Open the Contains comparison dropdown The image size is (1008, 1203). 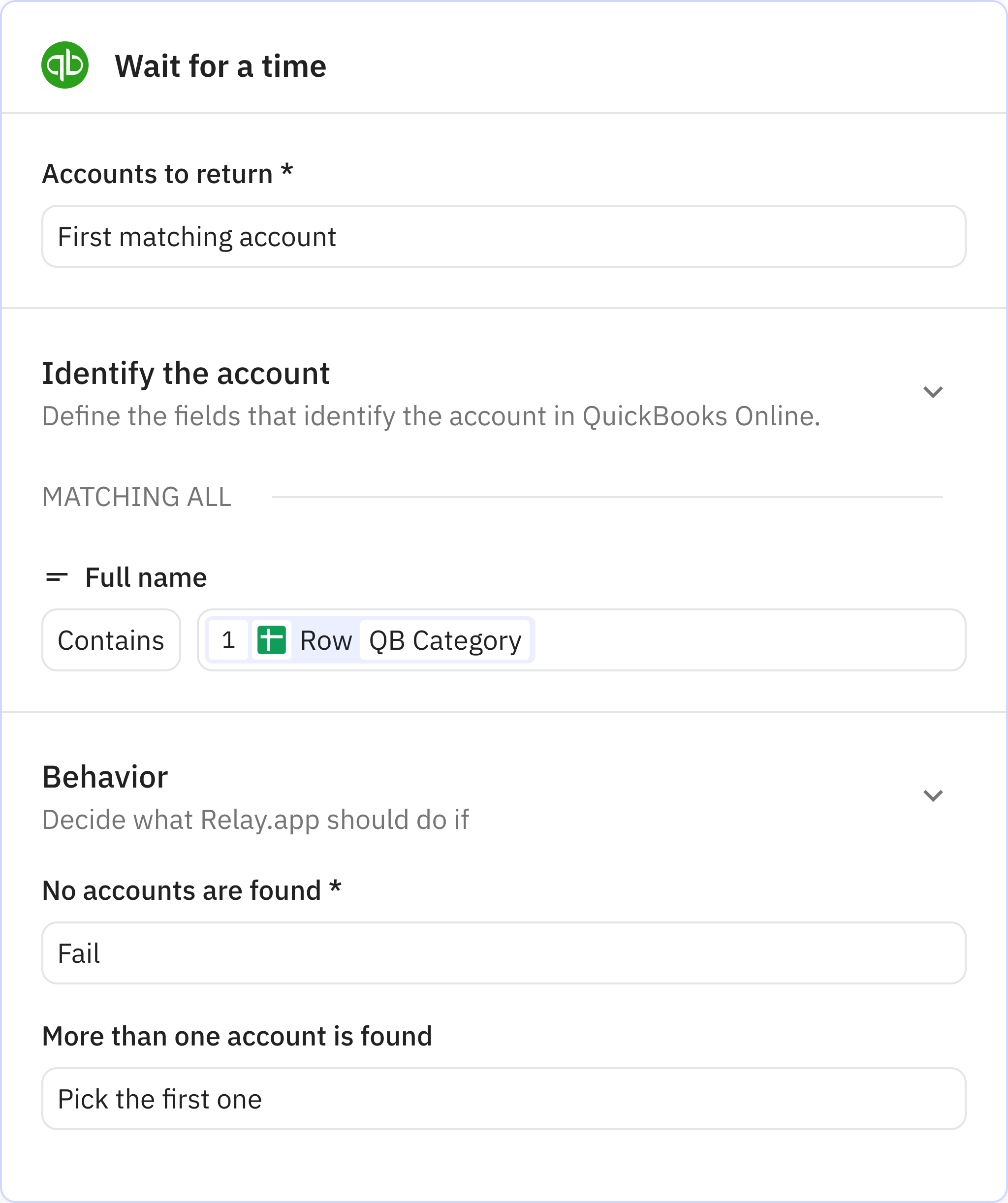coord(111,640)
